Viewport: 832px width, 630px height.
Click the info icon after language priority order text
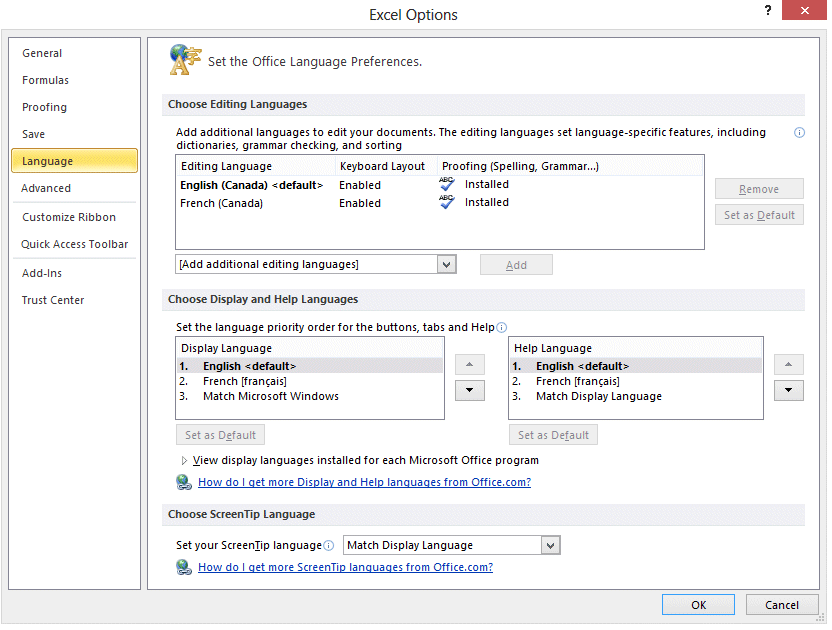pyautogui.click(x=502, y=327)
